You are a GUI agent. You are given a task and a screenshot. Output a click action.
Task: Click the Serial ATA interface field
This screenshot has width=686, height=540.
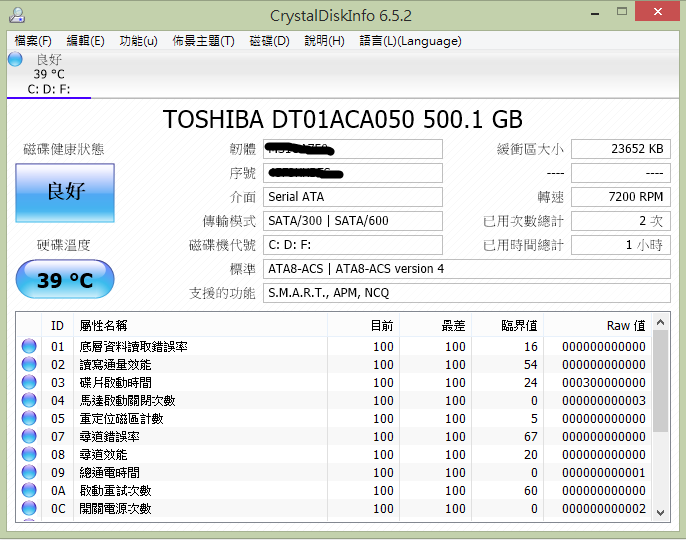click(353, 197)
